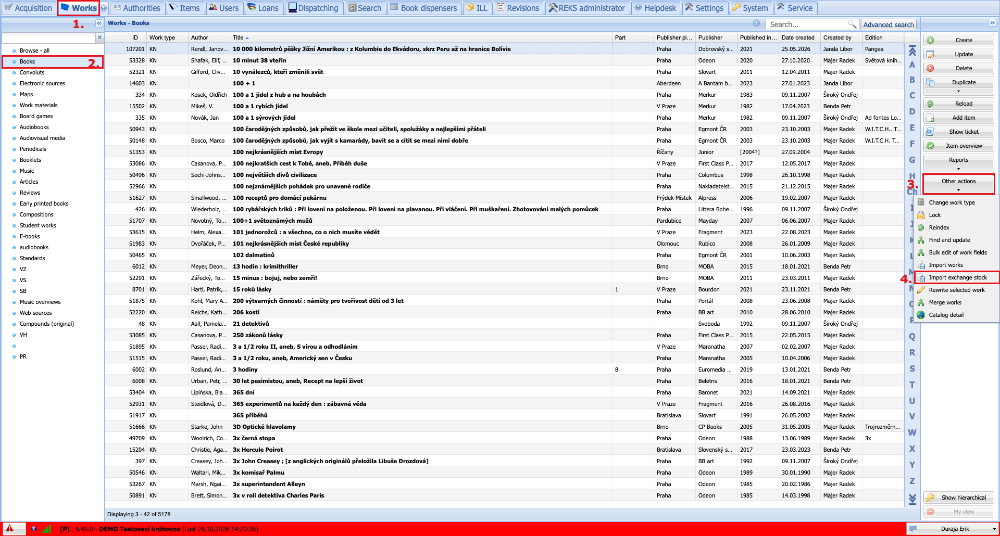Viewport: 1000px width, 536px height.
Task: Choose Find and update menu entry
Action: pyautogui.click(x=957, y=240)
